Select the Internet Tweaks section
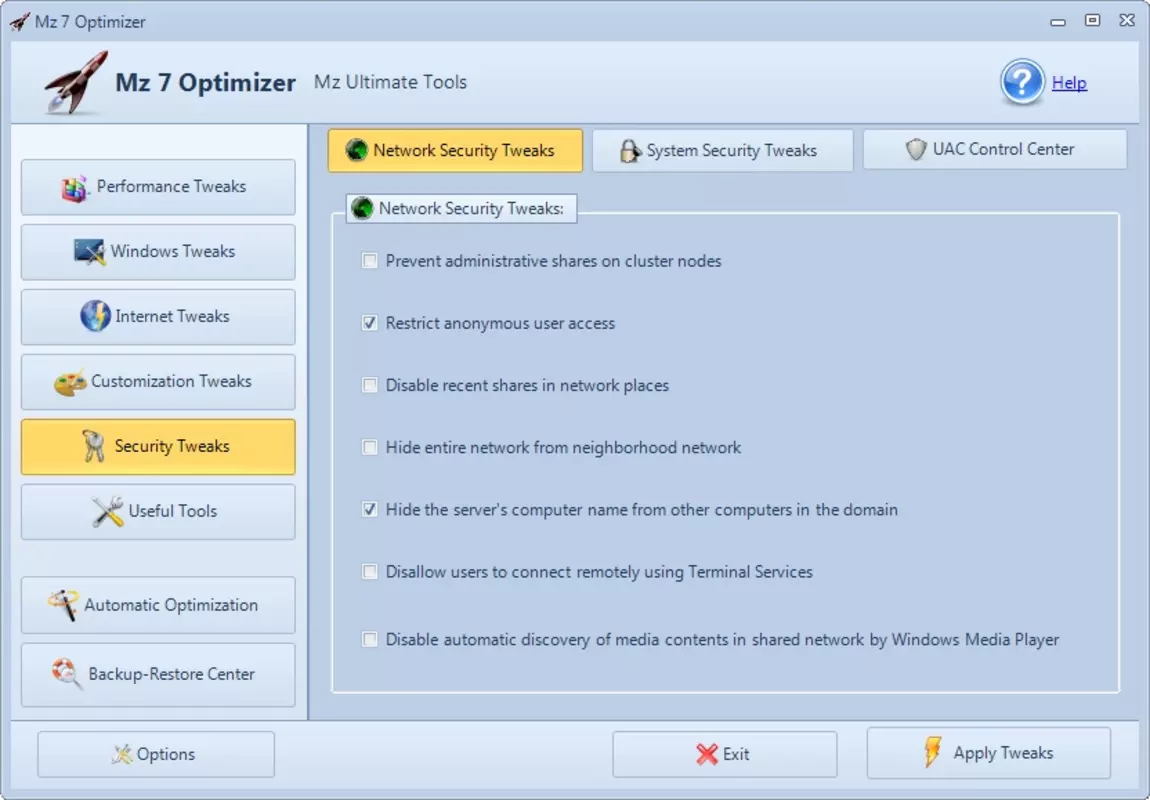The height and width of the screenshot is (800, 1150). coord(158,317)
